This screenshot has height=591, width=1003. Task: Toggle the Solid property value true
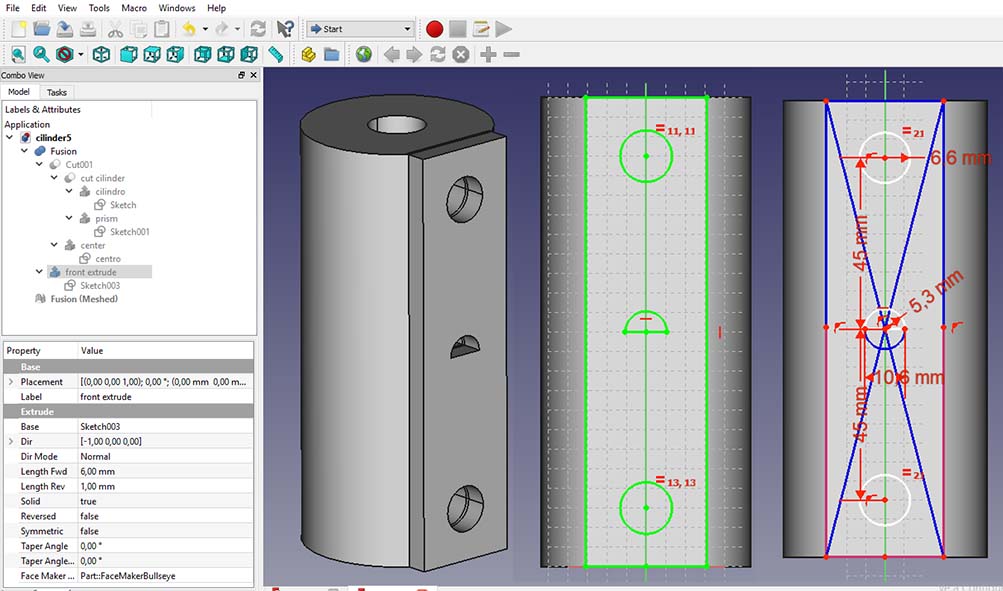[x=89, y=501]
